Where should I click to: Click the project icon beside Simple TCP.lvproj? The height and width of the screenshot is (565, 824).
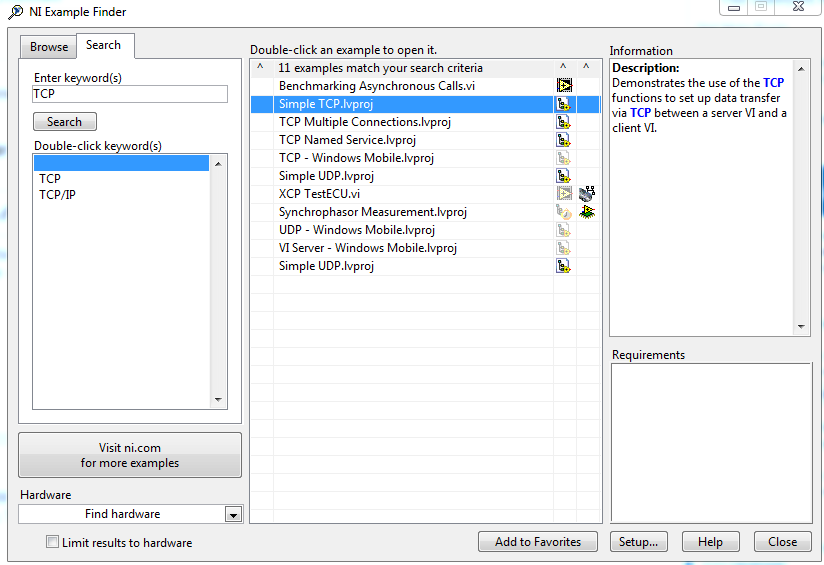[x=563, y=104]
